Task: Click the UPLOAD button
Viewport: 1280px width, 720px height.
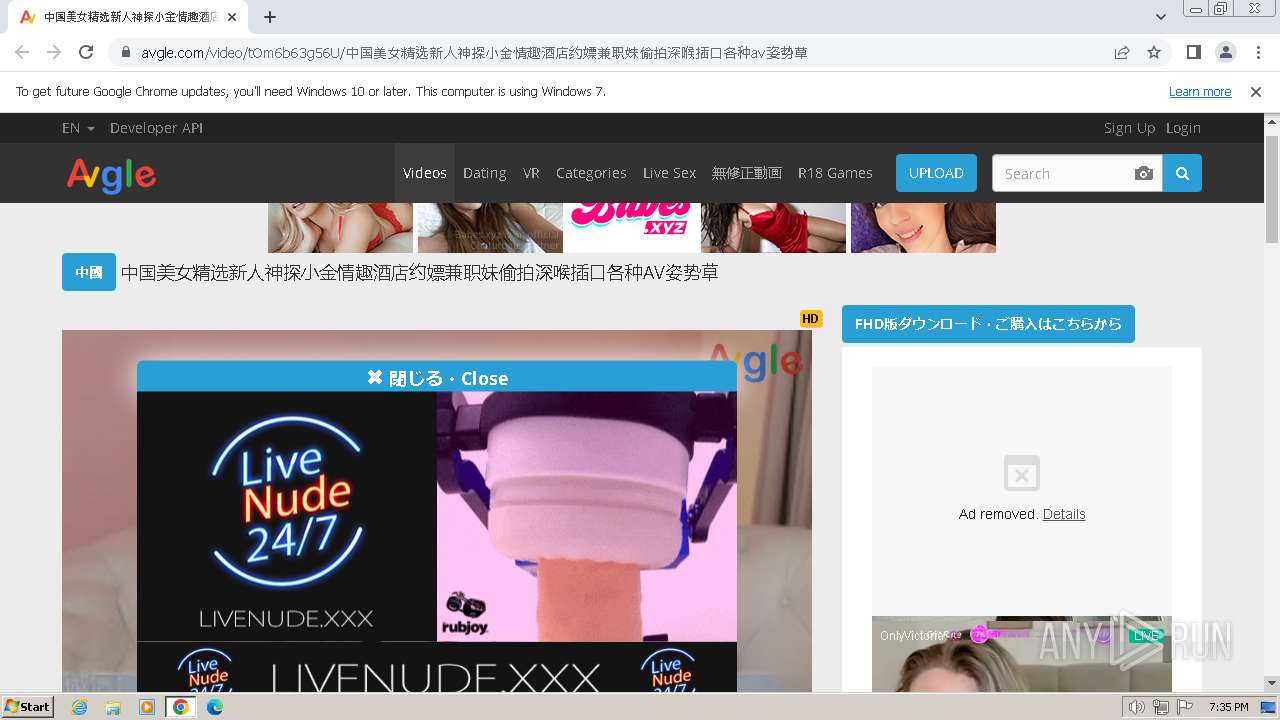Action: [x=936, y=173]
